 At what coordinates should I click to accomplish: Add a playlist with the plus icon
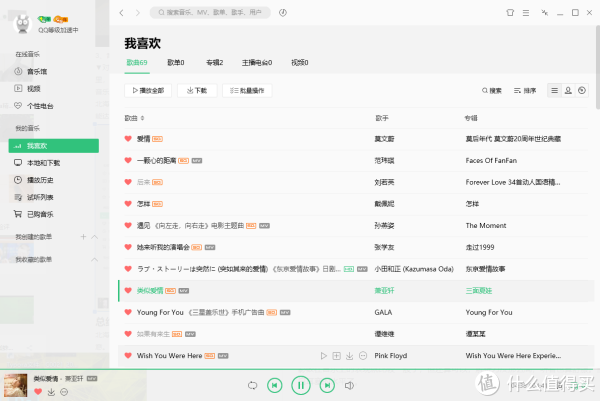pyautogui.click(x=83, y=237)
